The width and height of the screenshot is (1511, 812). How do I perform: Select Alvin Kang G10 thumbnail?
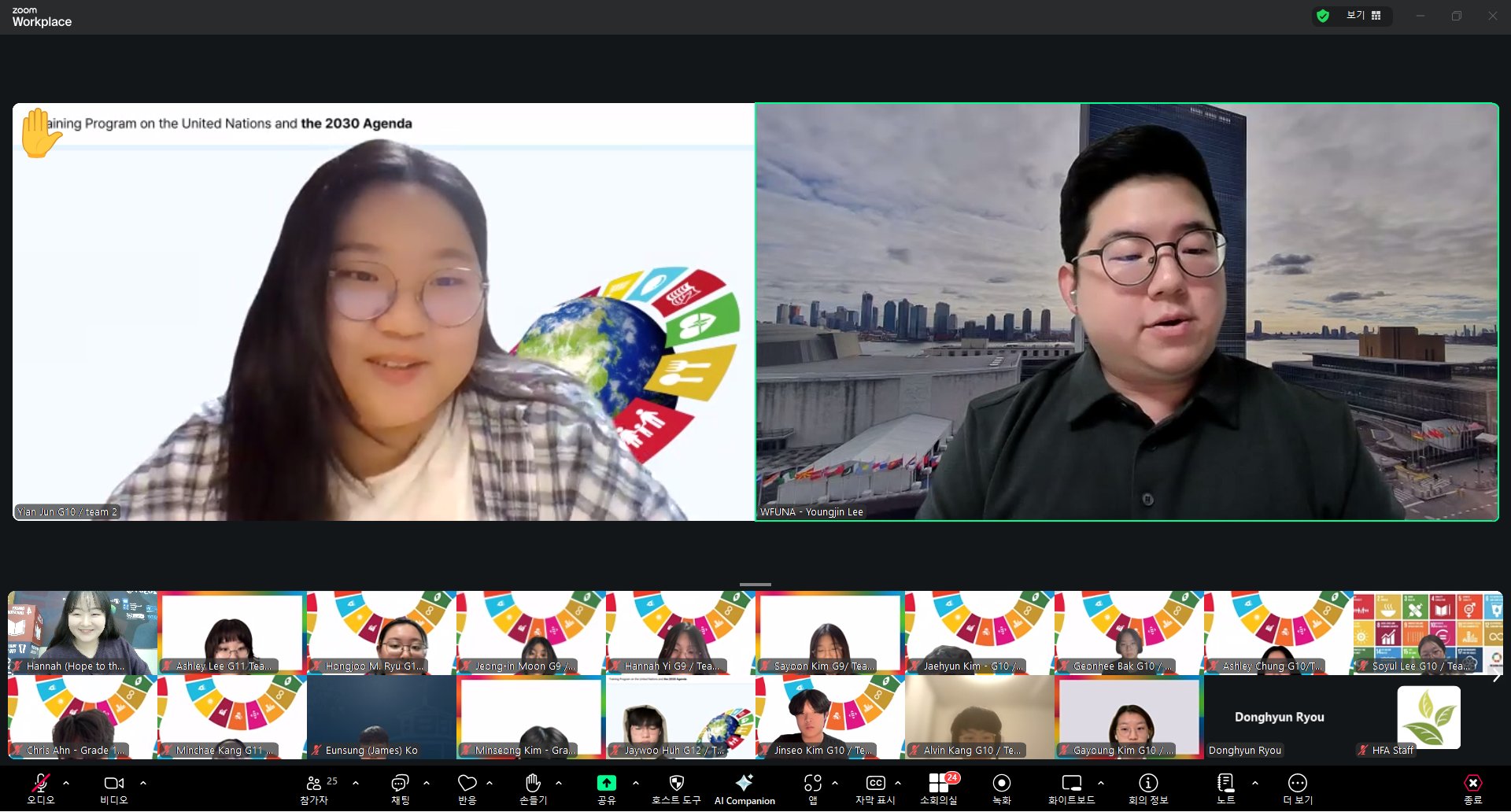click(x=980, y=717)
